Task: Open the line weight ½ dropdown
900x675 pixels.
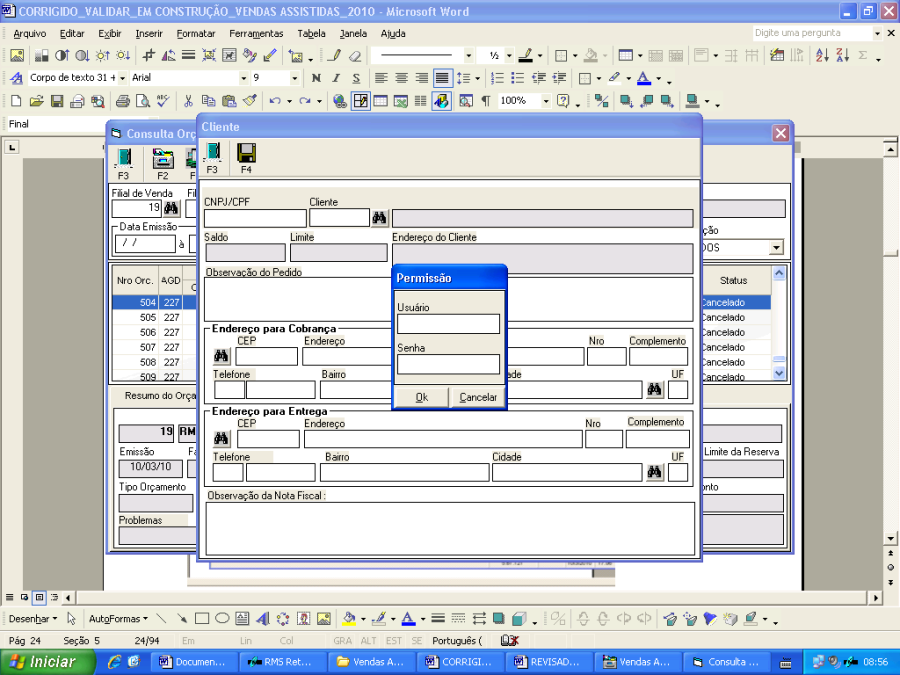Action: (x=509, y=56)
